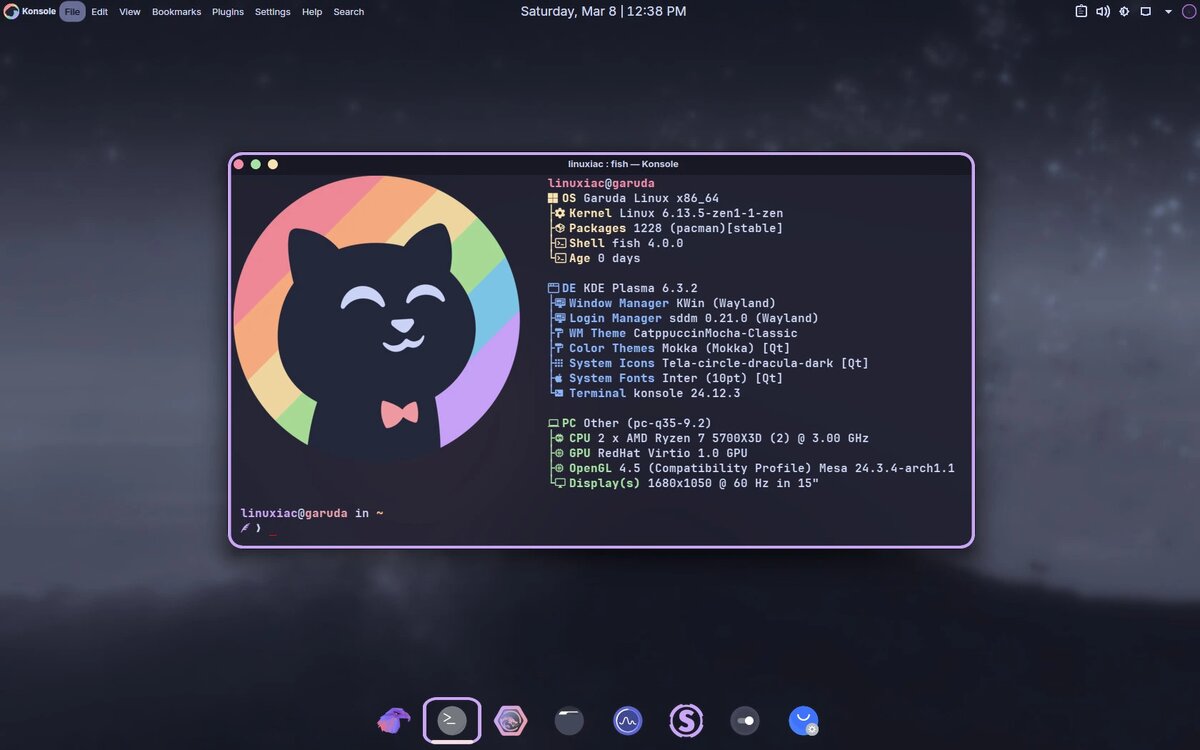Click the Search item in Konsole's menu bar

348,11
